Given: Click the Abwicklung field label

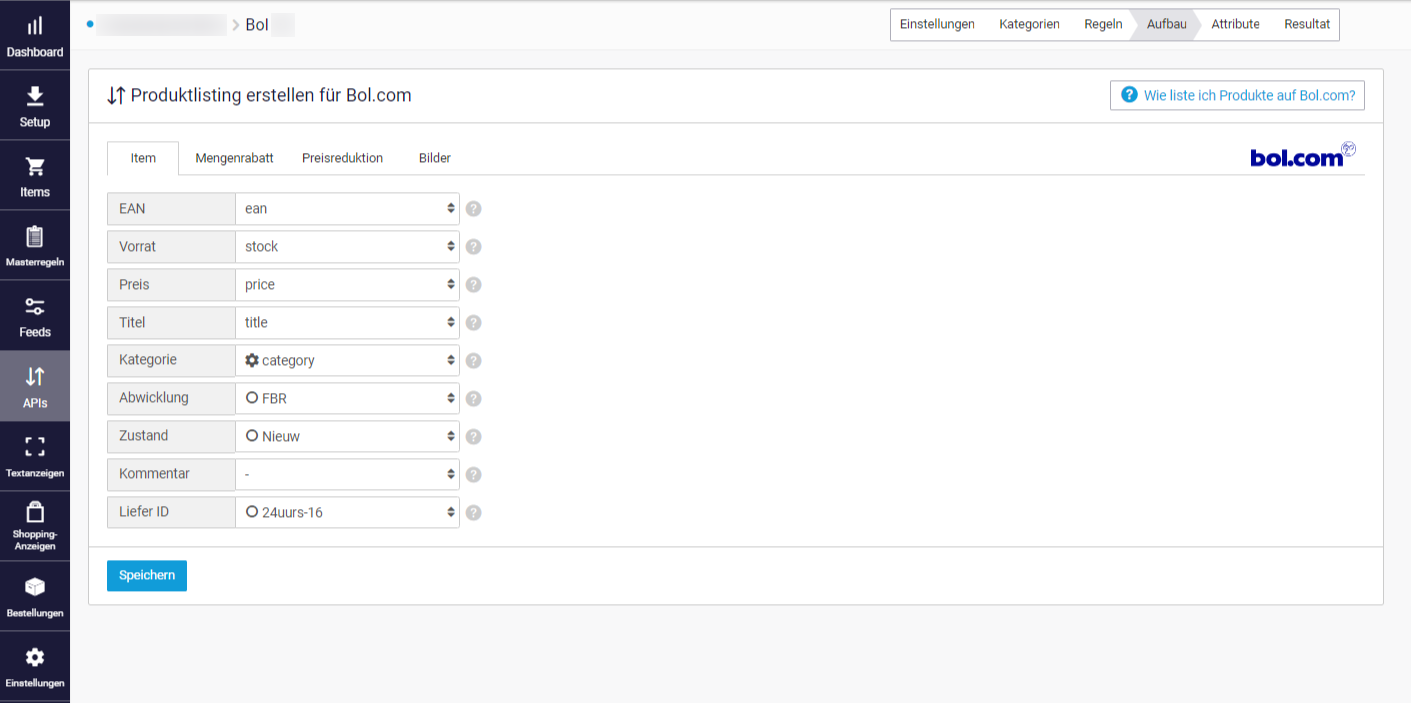Looking at the screenshot, I should [171, 398].
